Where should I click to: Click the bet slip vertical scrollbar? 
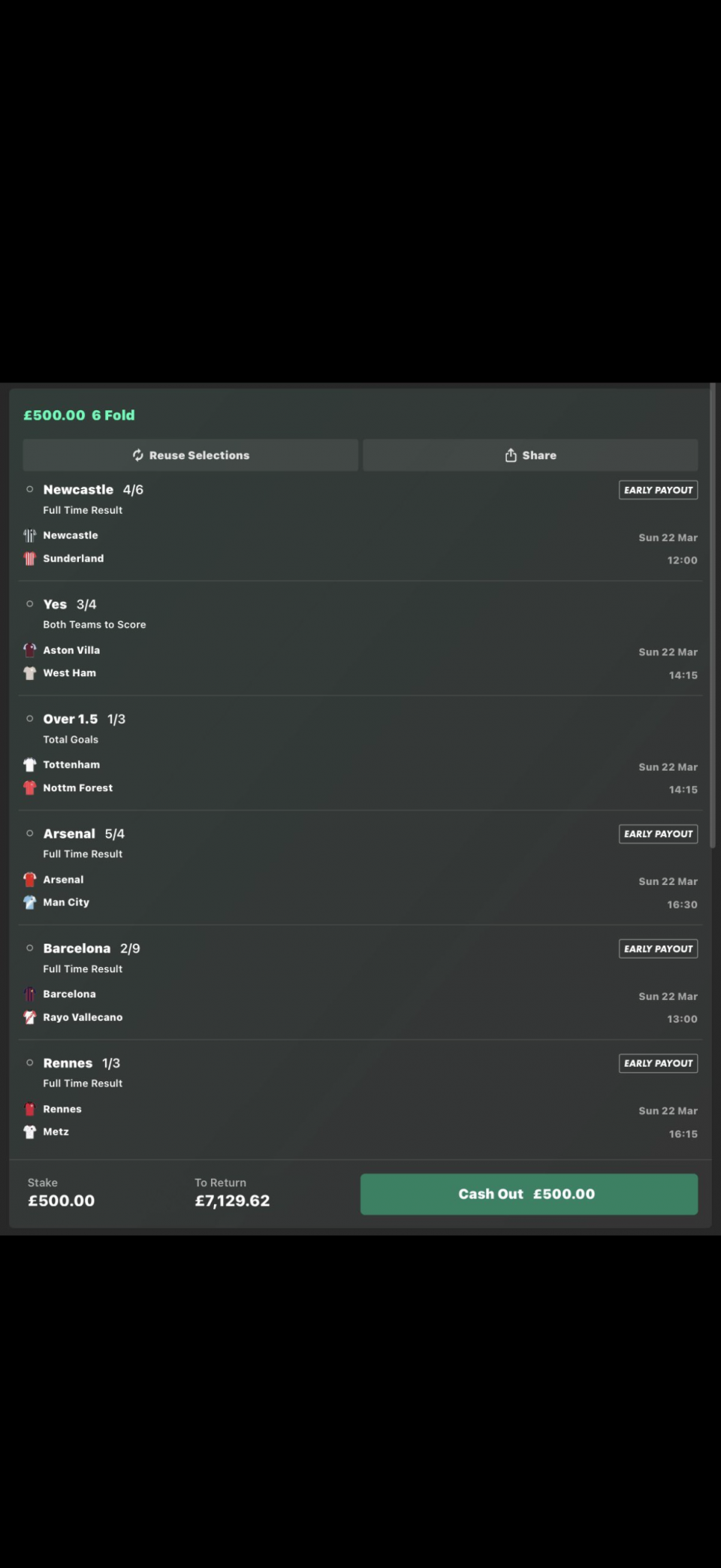click(712, 616)
